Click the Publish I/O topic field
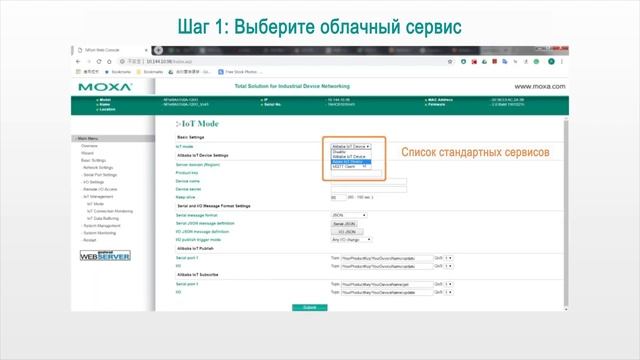640x360 pixels. coord(387,267)
